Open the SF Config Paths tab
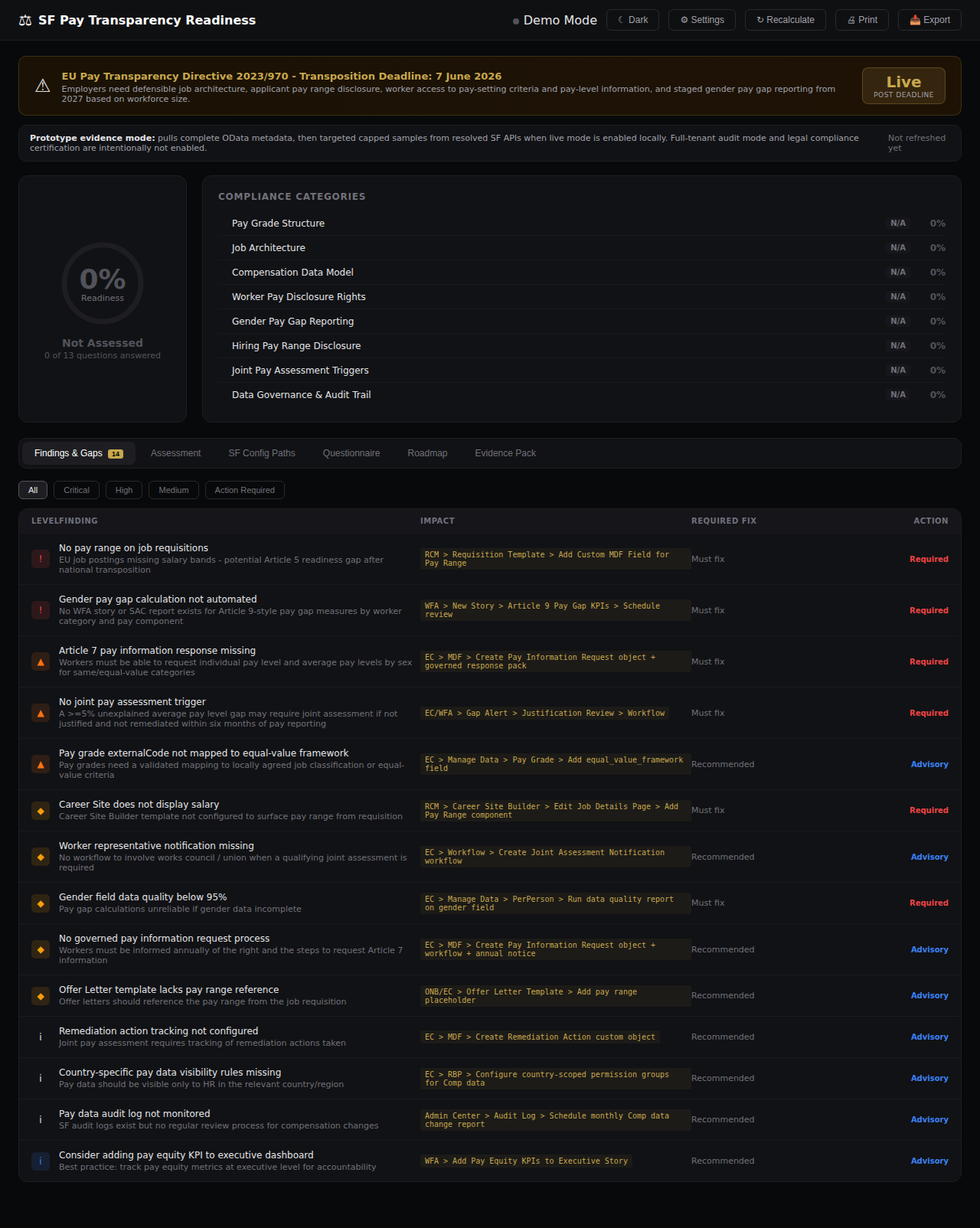This screenshot has height=1228, width=980. pyautogui.click(x=262, y=453)
